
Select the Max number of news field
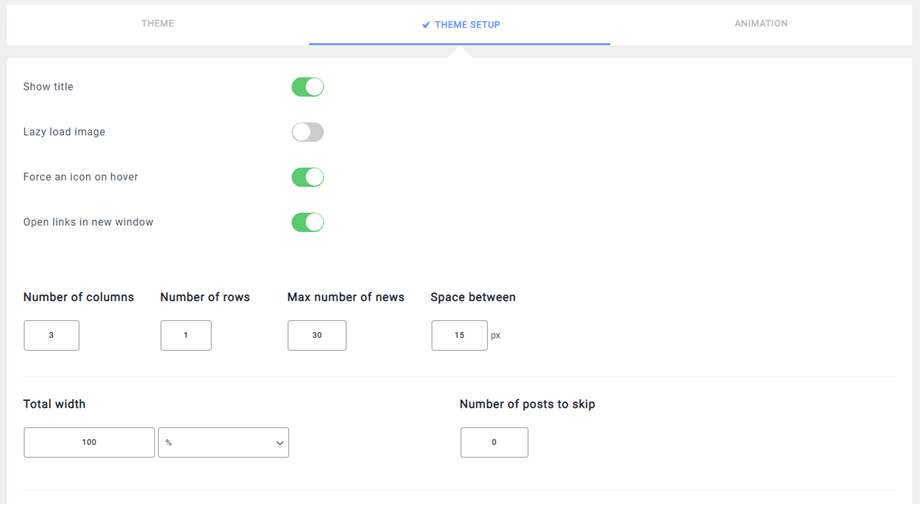(317, 336)
